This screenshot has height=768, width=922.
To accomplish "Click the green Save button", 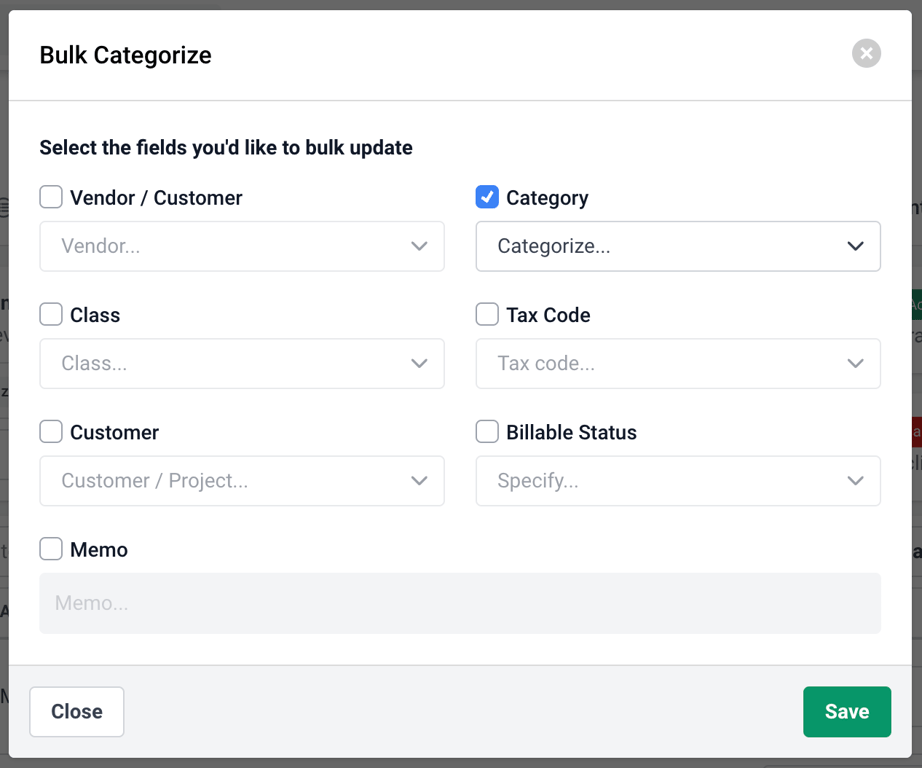I will click(x=847, y=712).
